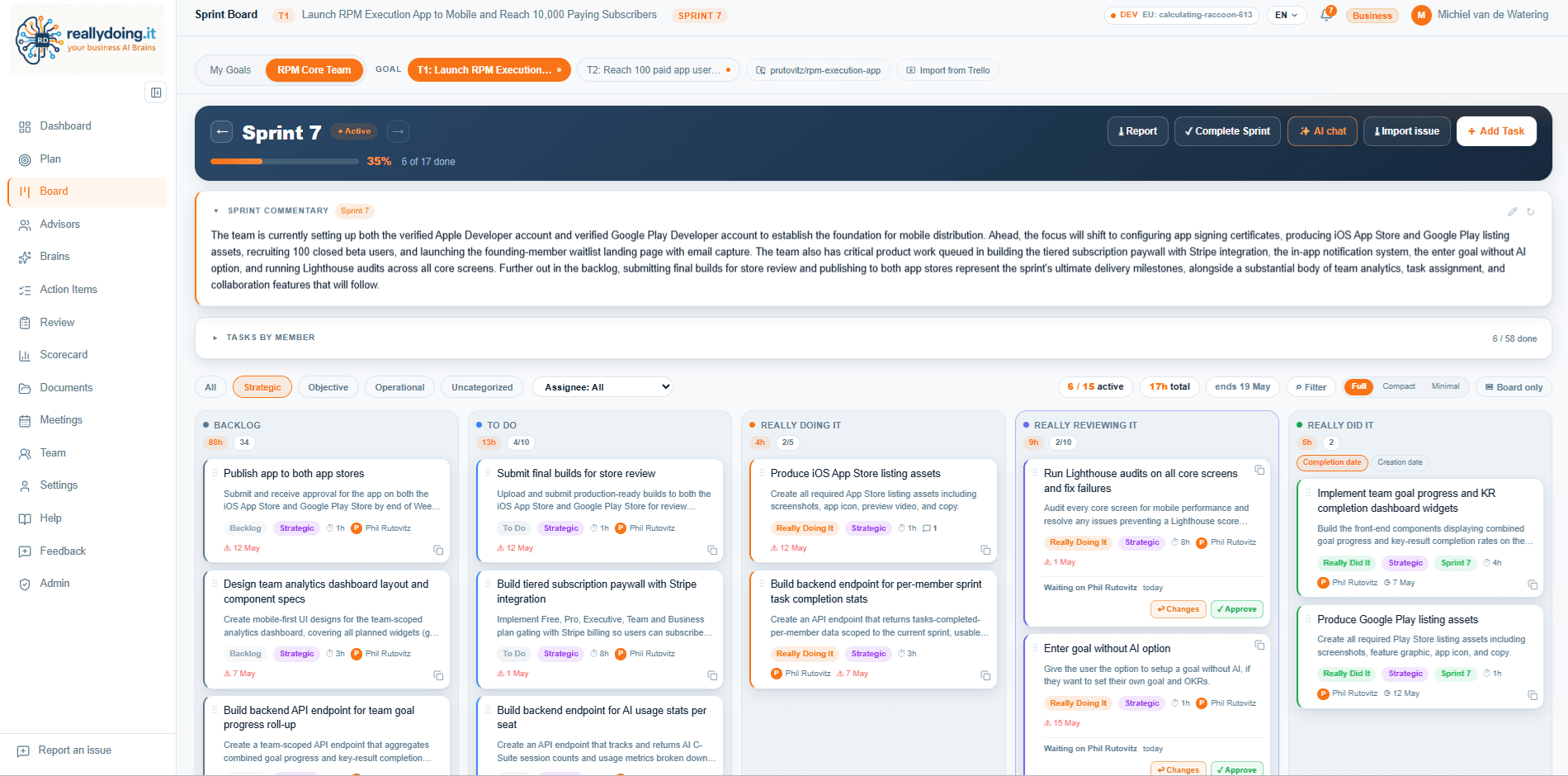The height and width of the screenshot is (776, 1568).
Task: Switch to Compact card view
Action: point(1399,386)
